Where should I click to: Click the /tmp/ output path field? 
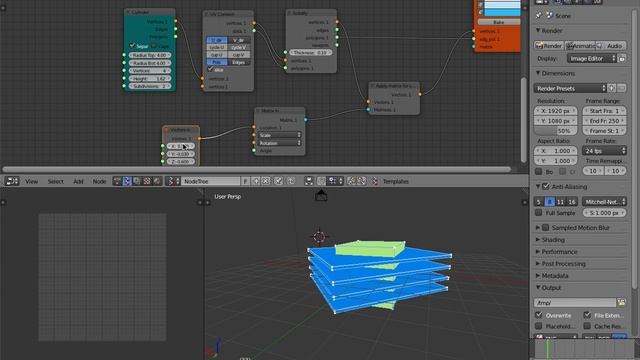[575, 302]
